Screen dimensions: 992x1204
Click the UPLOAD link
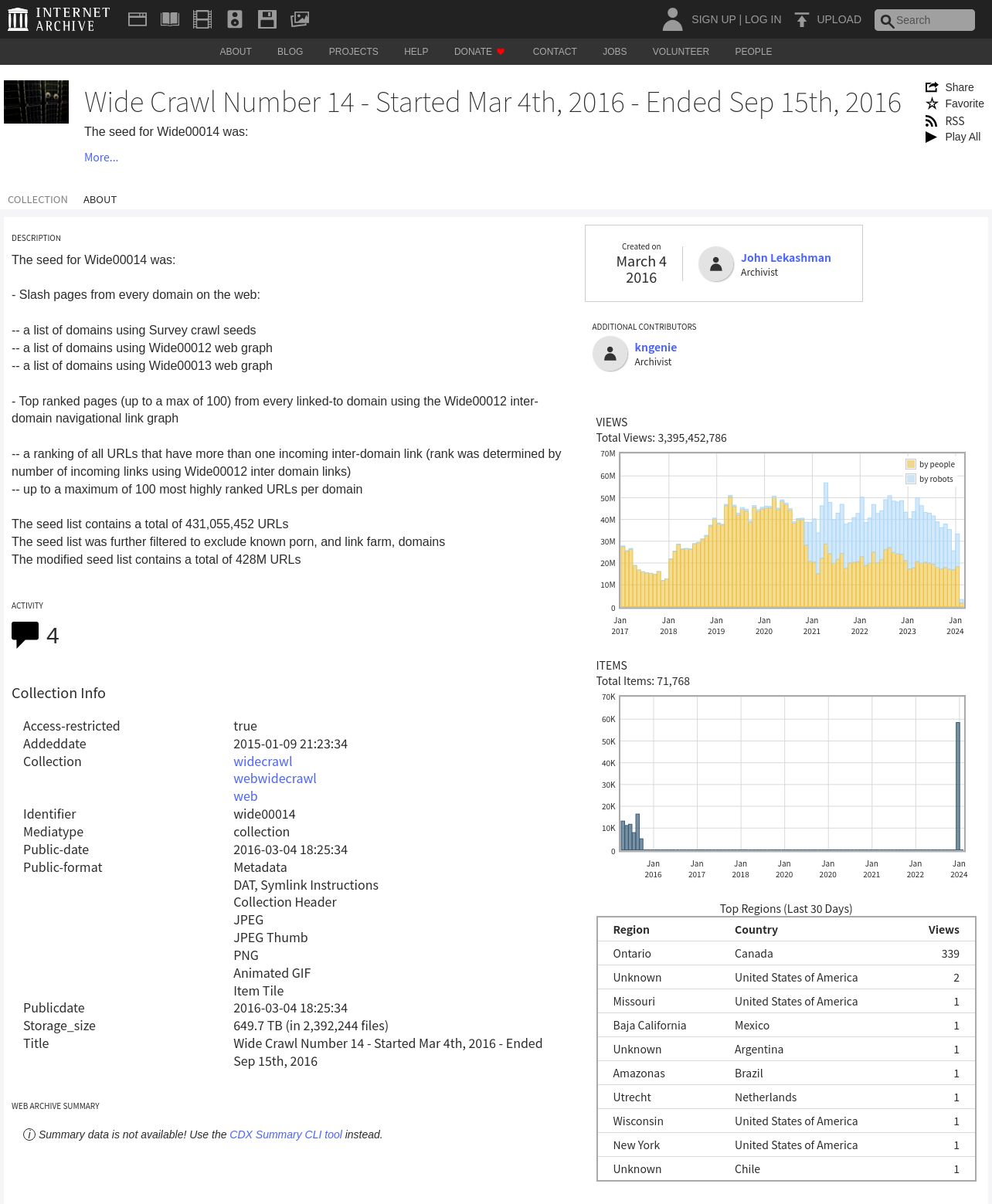839,19
